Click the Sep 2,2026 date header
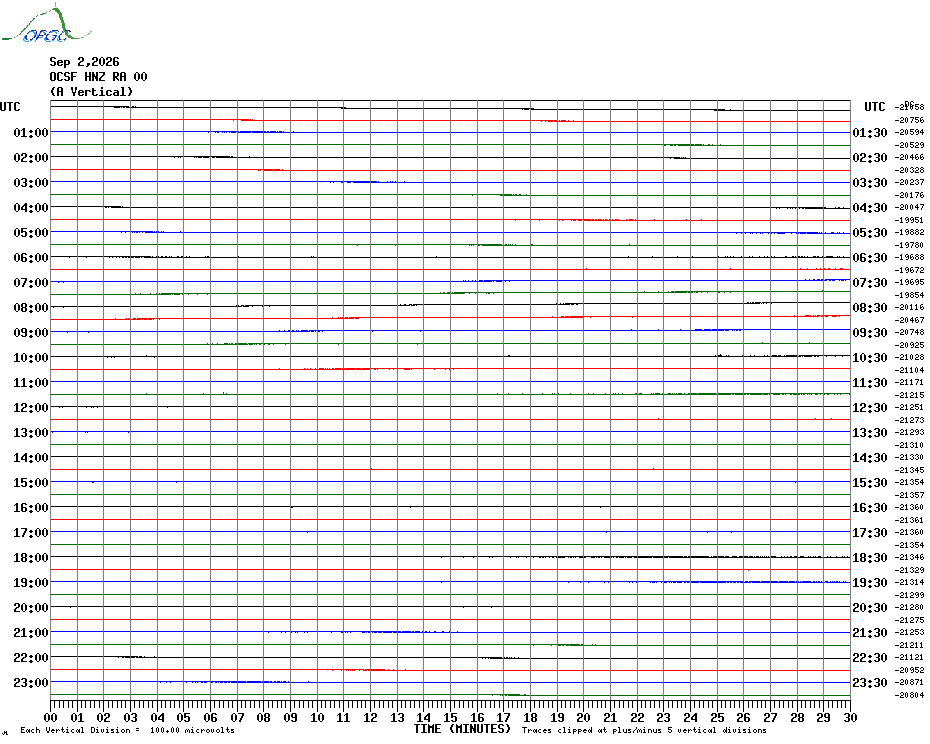This screenshot has width=930, height=744. [84, 62]
